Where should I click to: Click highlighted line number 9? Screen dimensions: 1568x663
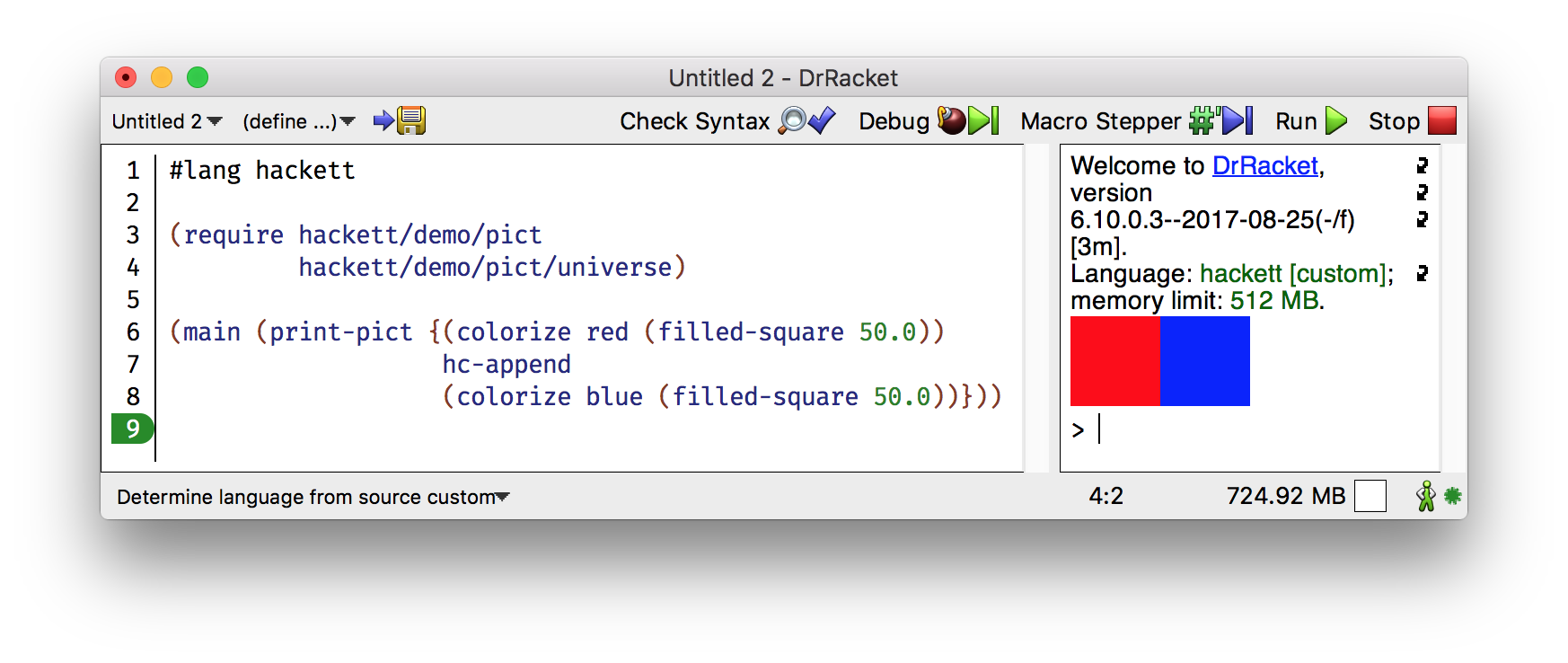(x=132, y=429)
